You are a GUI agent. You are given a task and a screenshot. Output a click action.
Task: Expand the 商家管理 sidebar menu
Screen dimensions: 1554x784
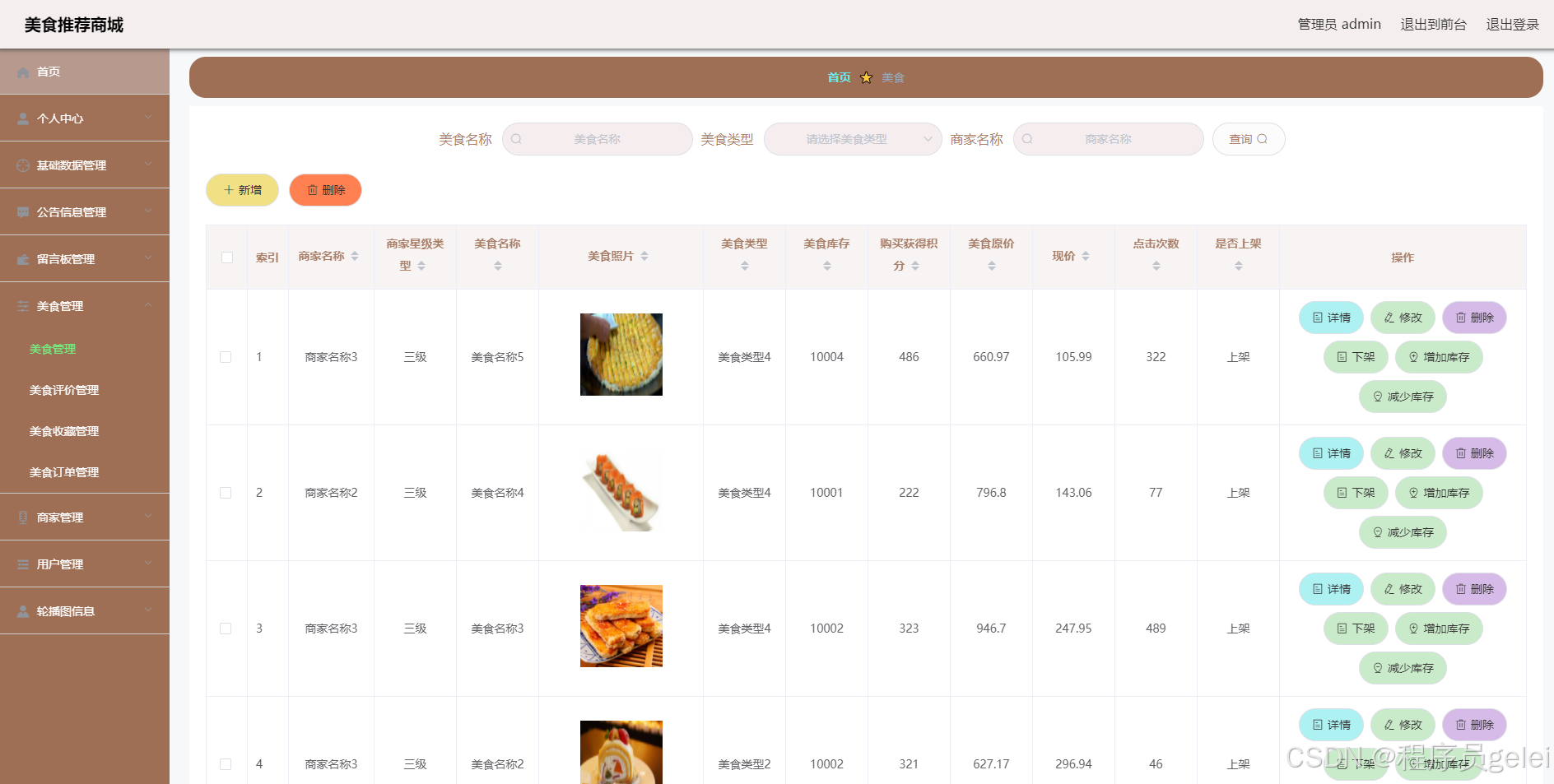click(x=85, y=517)
